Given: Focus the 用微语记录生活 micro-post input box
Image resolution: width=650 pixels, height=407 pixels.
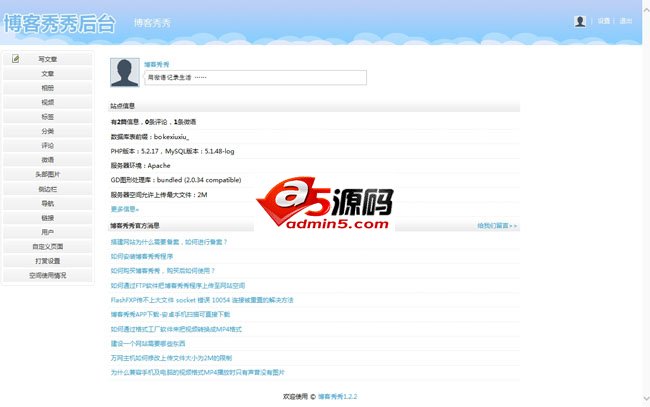Looking at the screenshot, I should pos(255,78).
